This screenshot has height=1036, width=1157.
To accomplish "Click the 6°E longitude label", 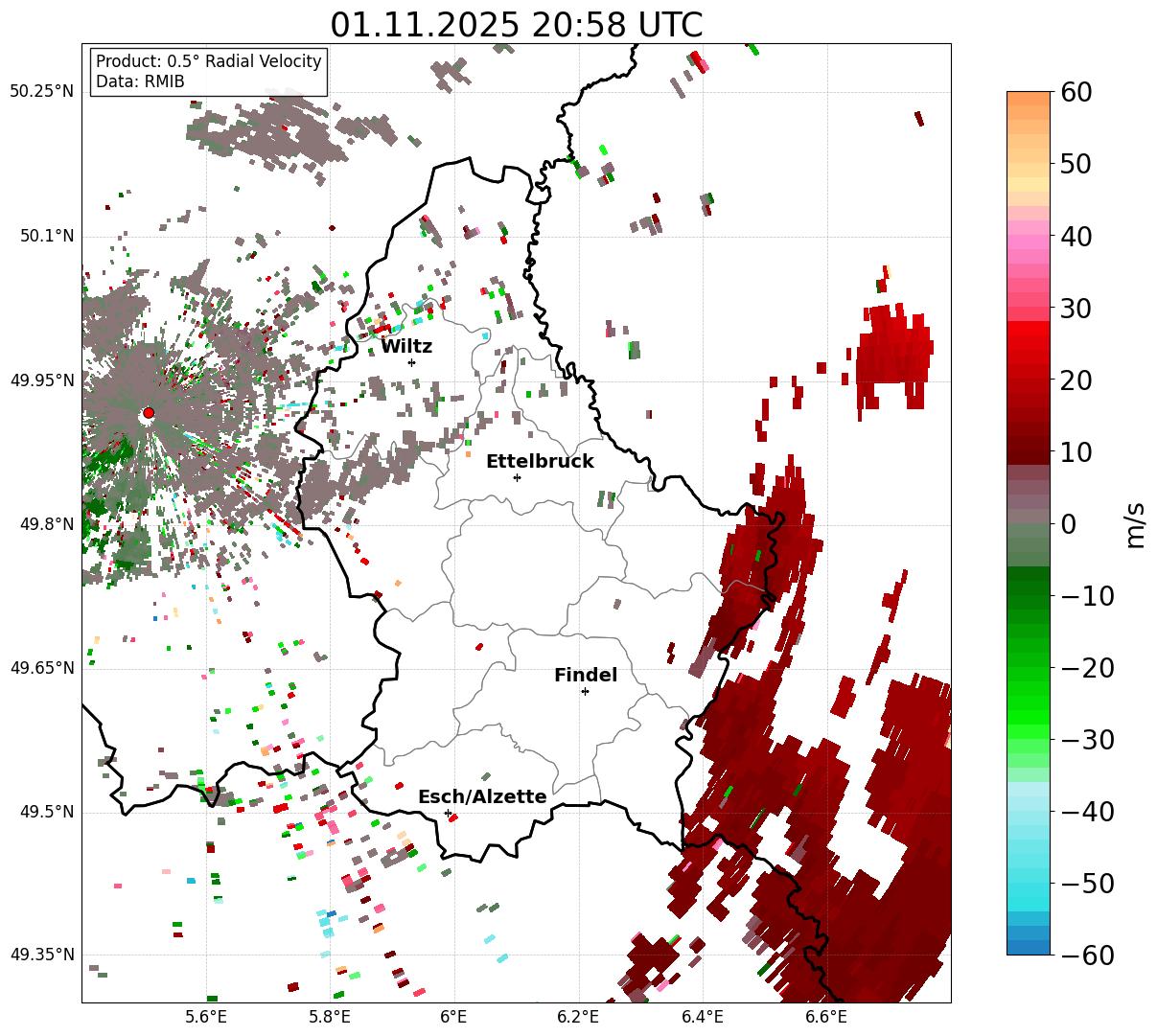I will coord(453,1018).
